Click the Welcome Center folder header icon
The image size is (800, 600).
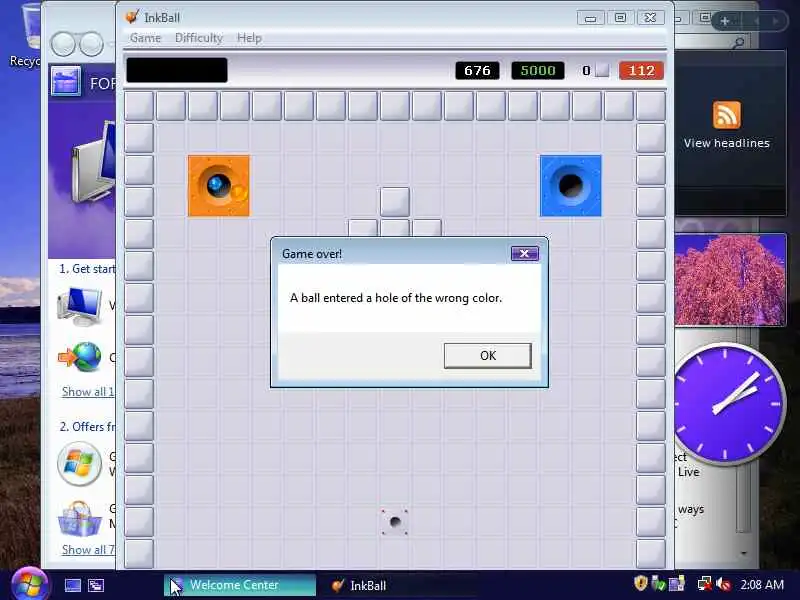tap(66, 82)
